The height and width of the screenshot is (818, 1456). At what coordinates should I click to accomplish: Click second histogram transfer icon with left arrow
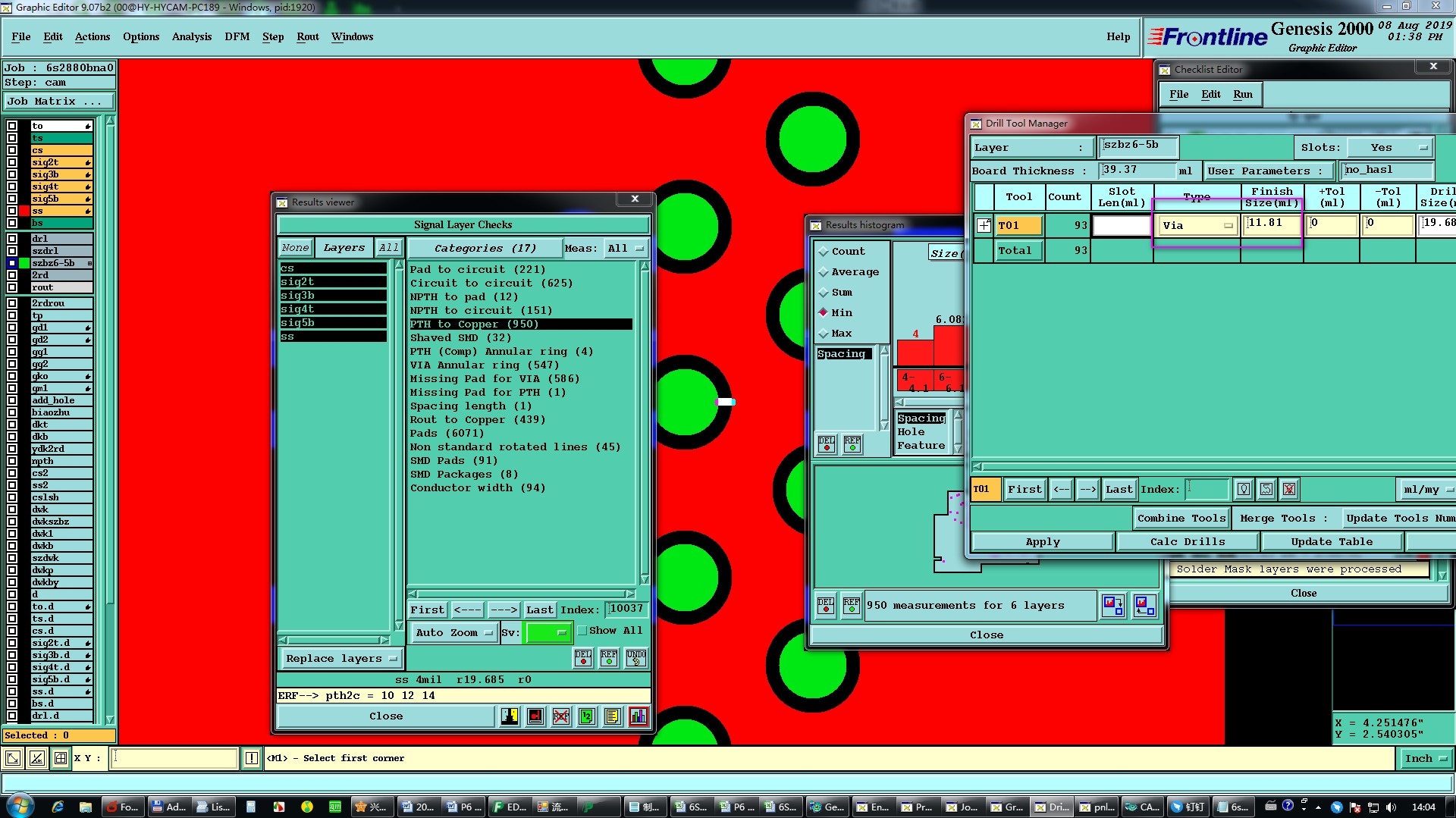click(x=1144, y=605)
